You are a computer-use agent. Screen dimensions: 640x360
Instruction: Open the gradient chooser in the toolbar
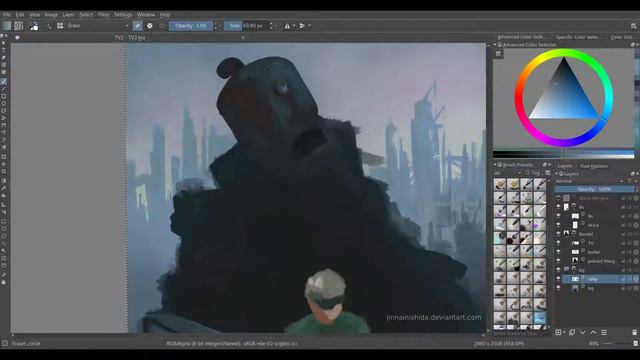pyautogui.click(x=7, y=26)
